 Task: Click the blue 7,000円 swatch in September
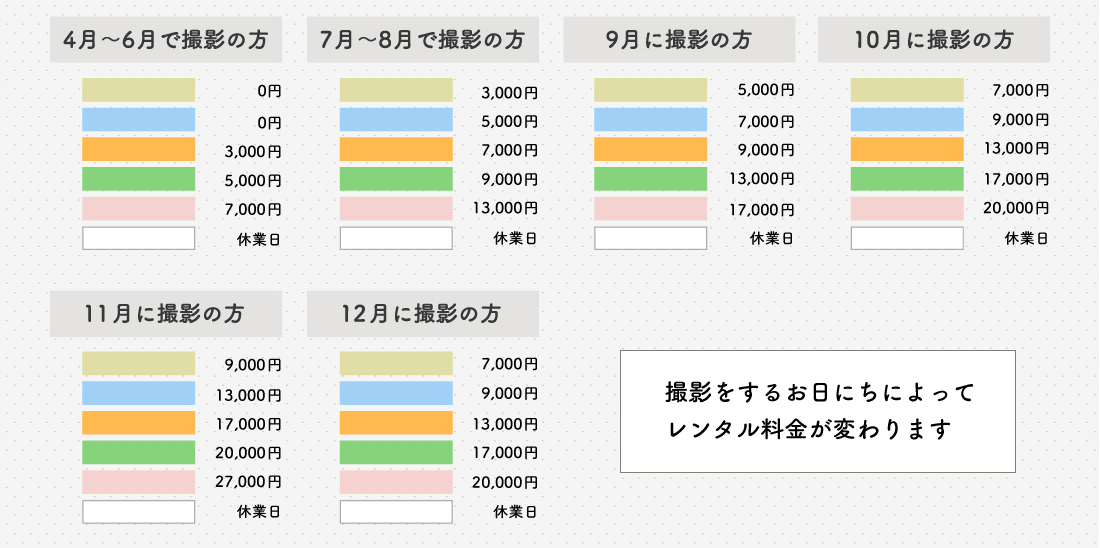pyautogui.click(x=651, y=119)
